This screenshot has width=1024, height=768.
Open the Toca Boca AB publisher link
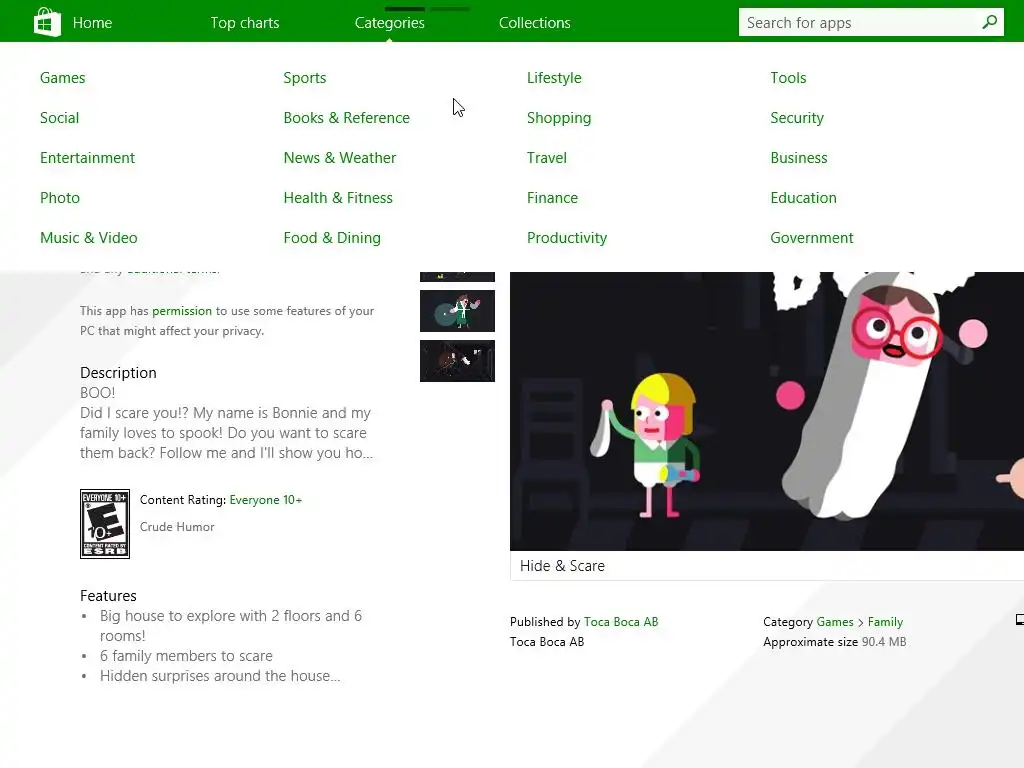621,622
